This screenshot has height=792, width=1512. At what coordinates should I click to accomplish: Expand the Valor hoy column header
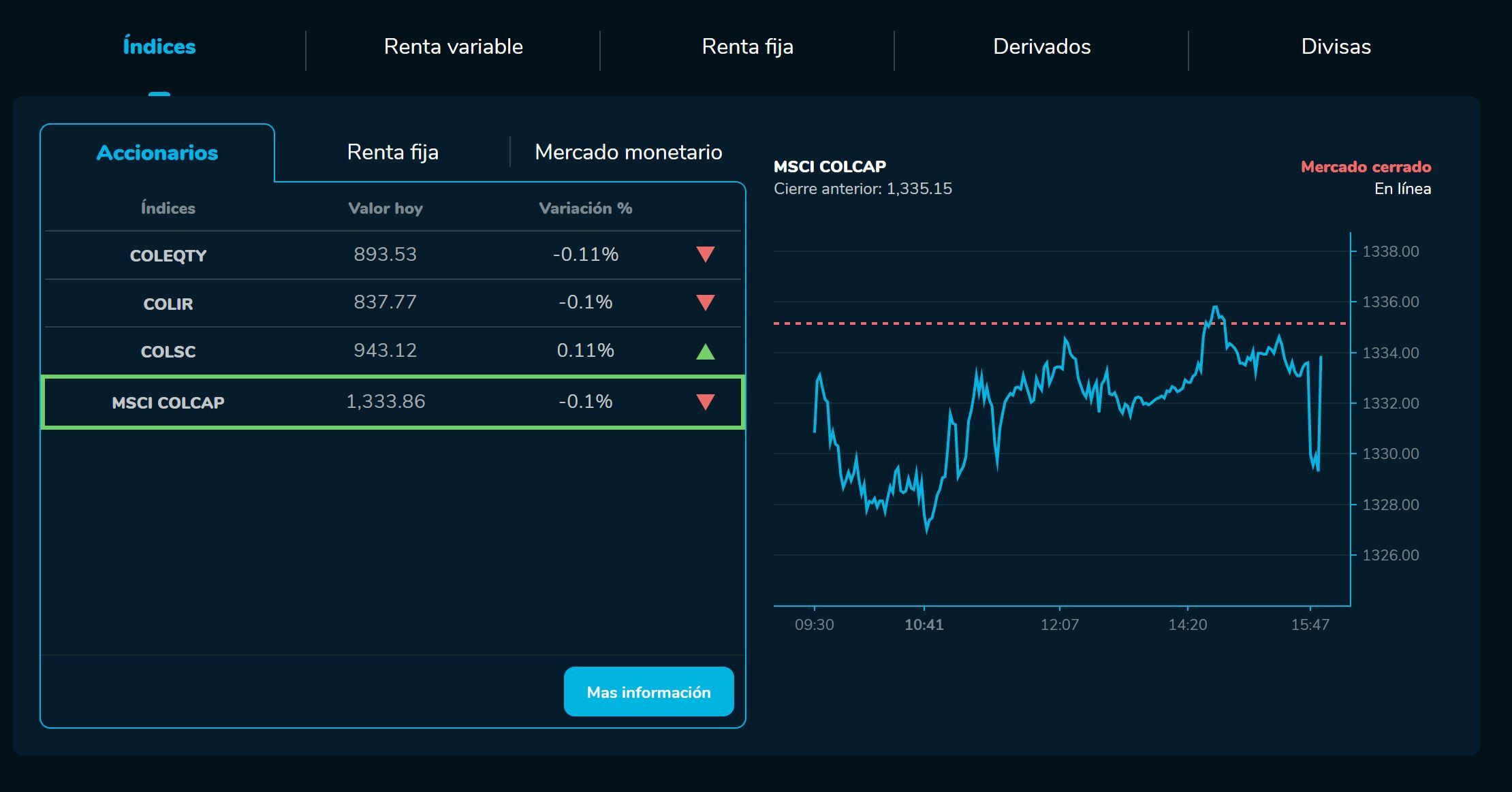pos(385,208)
